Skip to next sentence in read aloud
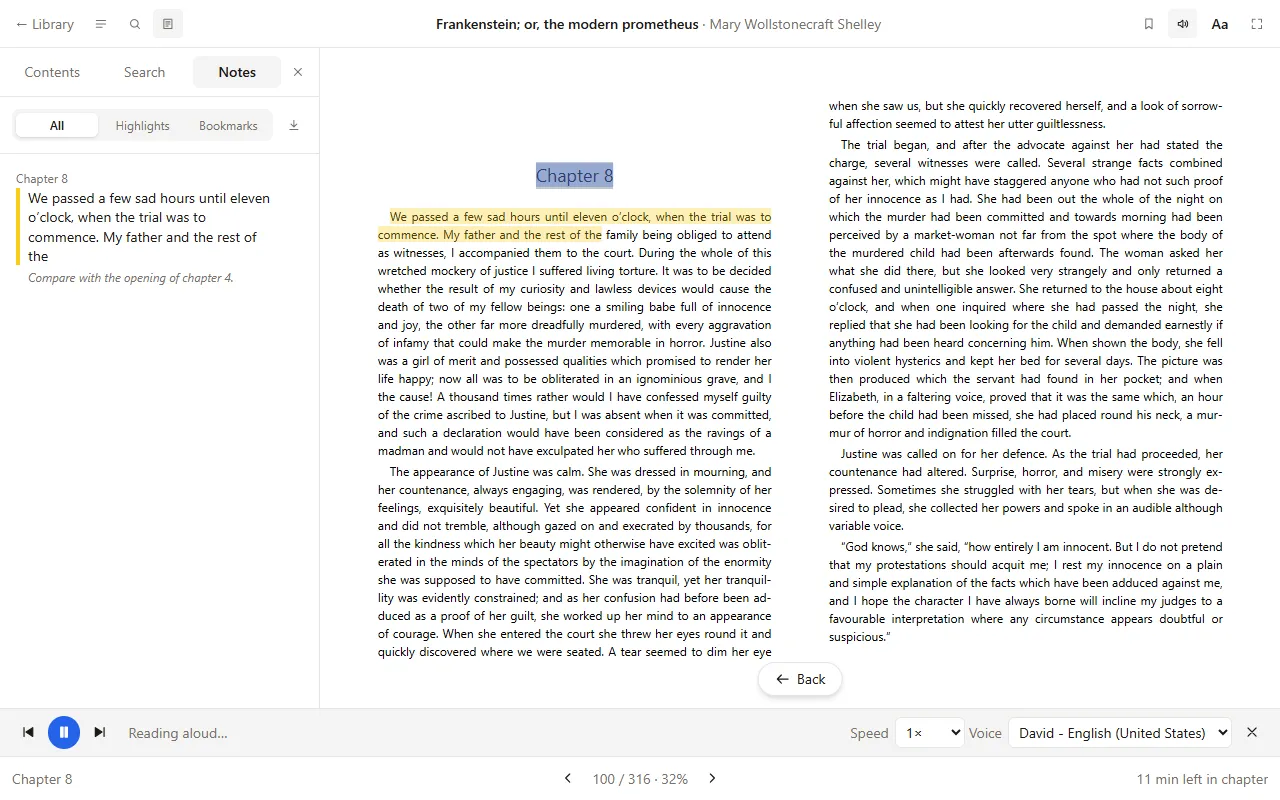The width and height of the screenshot is (1280, 800). click(100, 733)
